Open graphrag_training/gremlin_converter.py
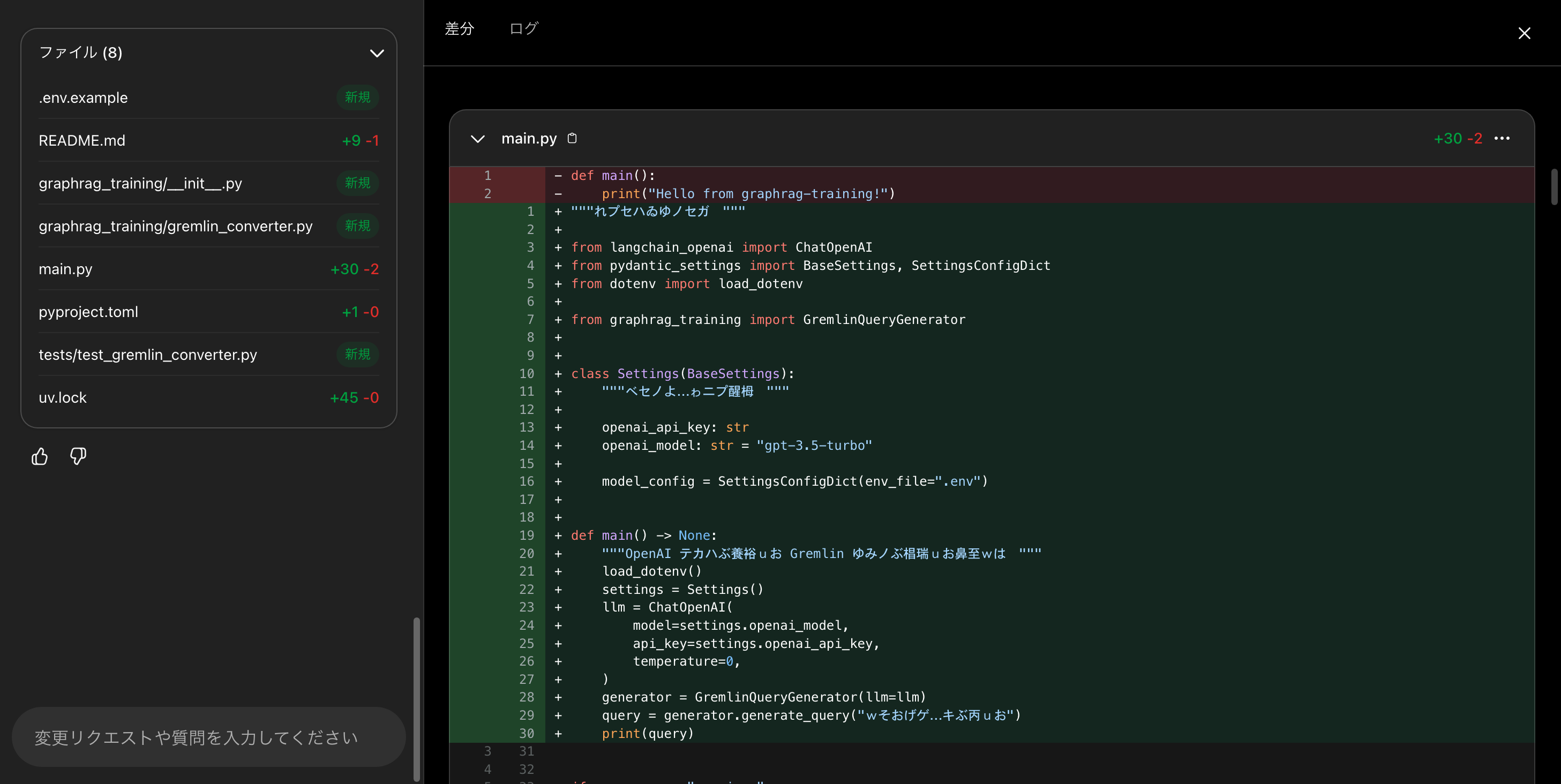Screen dimensions: 1561x784 click(x=176, y=226)
